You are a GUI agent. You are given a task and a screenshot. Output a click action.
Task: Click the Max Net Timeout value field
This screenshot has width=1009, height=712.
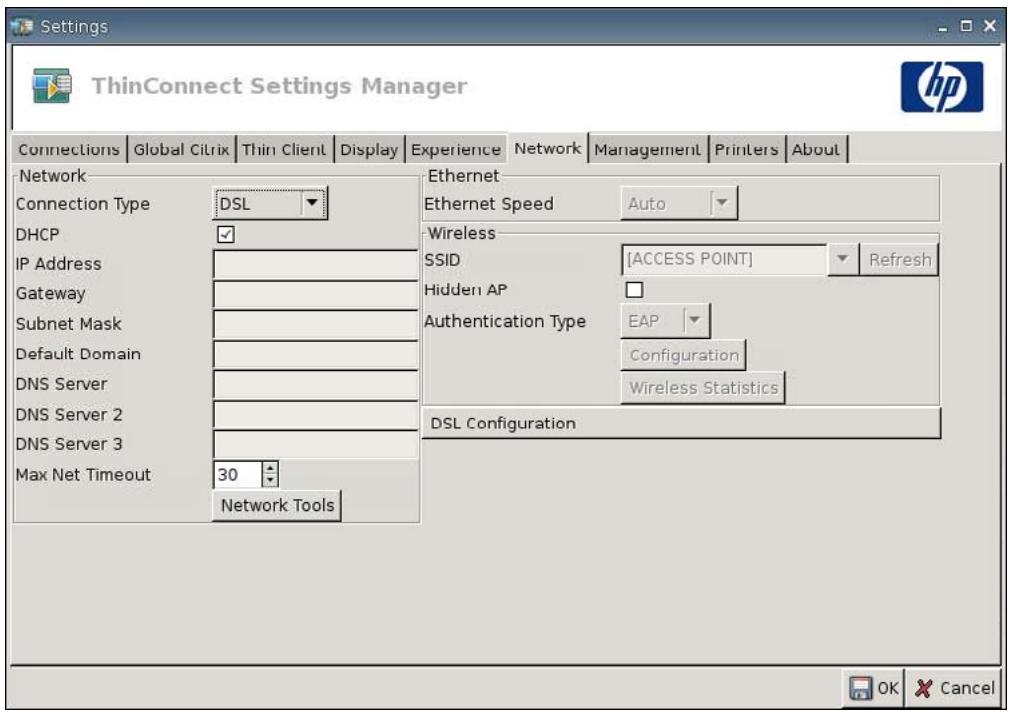click(237, 475)
